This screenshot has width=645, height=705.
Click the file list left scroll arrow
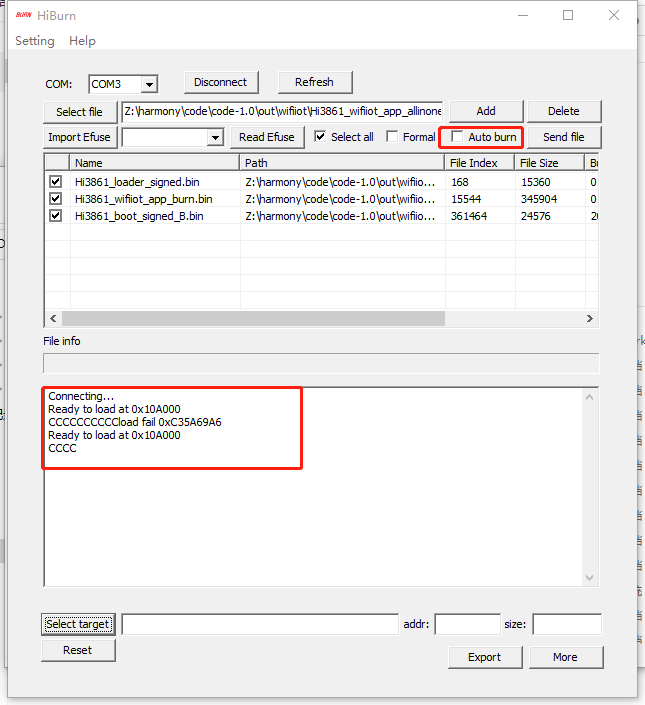click(53, 318)
